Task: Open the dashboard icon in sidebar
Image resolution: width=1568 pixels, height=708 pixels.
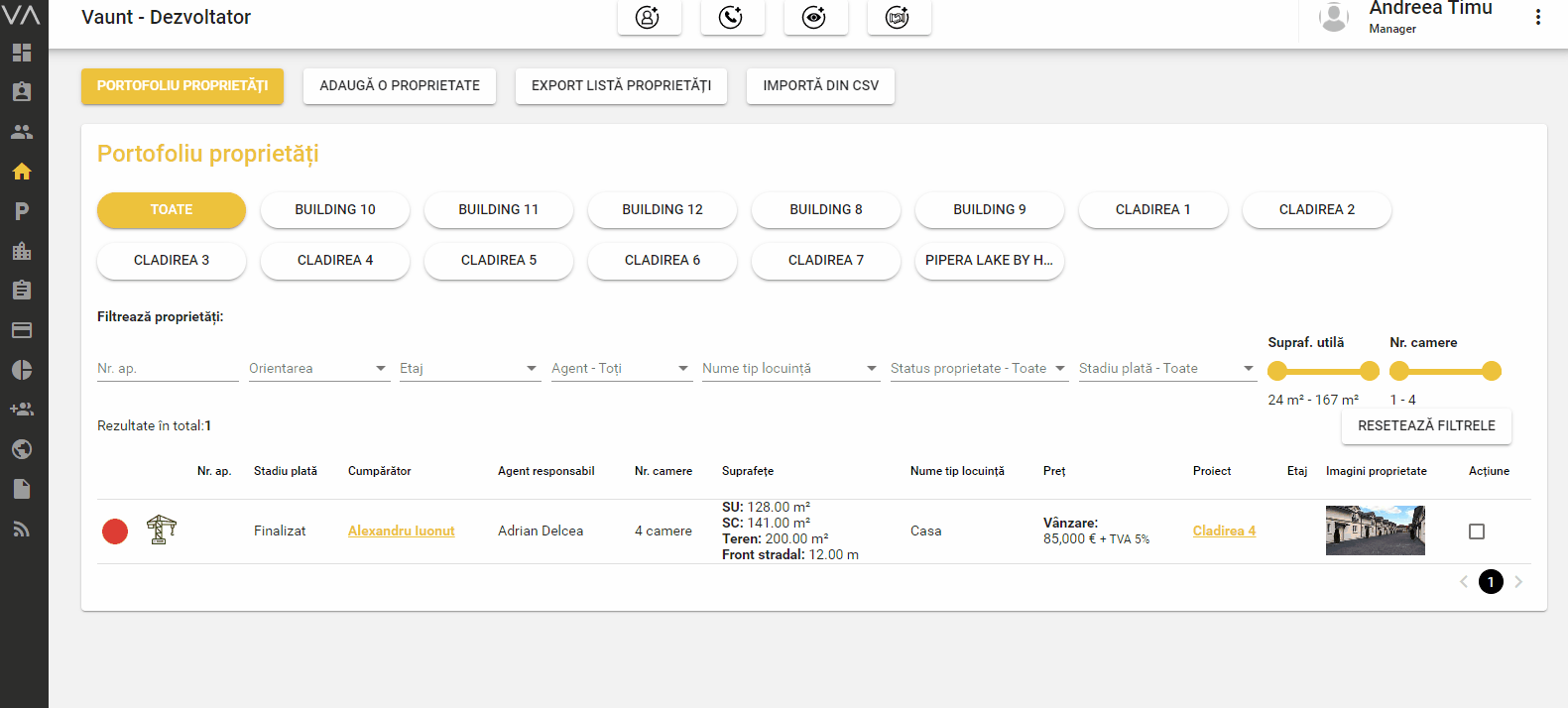Action: point(22,53)
